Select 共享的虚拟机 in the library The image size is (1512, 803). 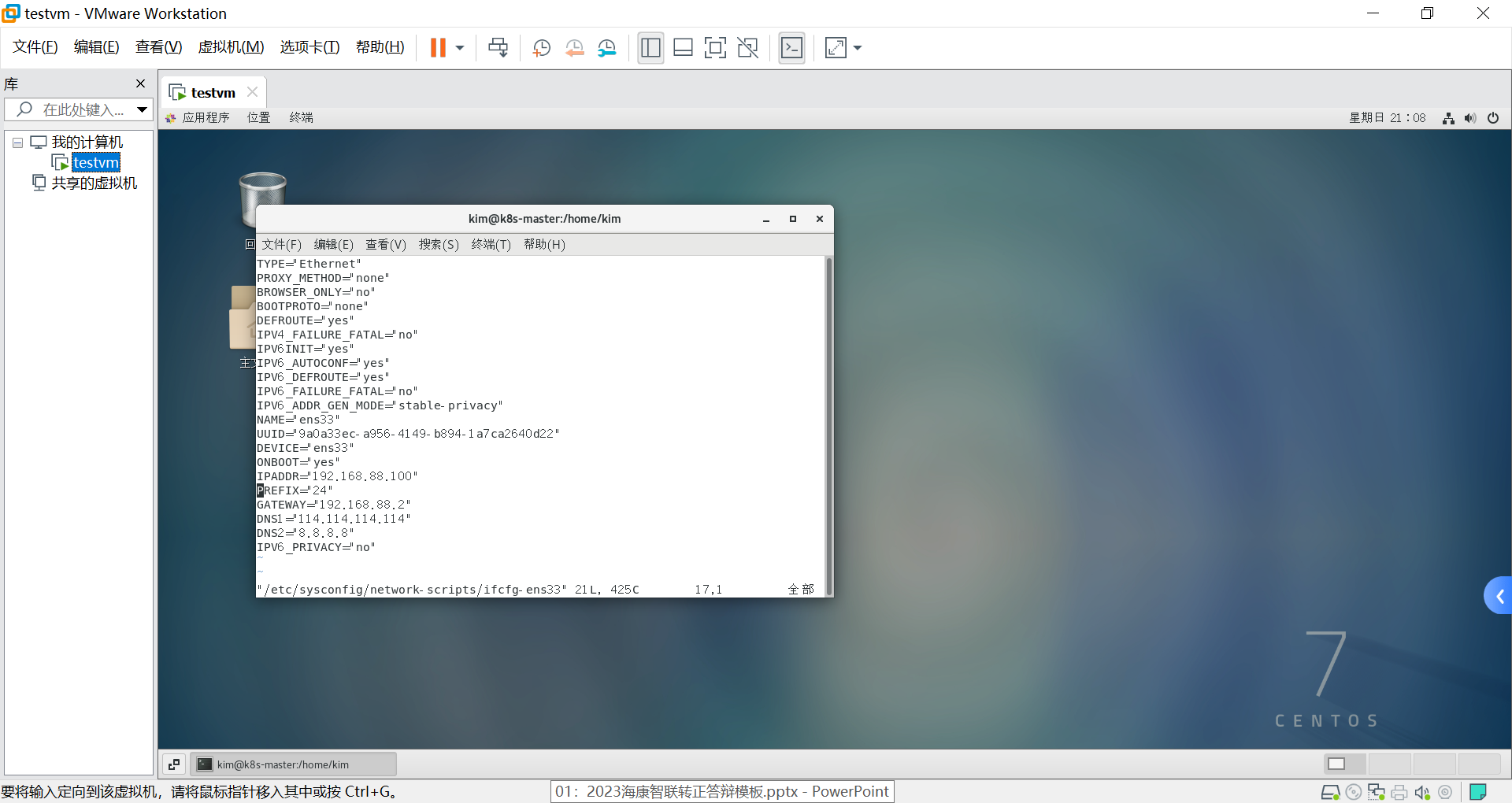click(94, 183)
